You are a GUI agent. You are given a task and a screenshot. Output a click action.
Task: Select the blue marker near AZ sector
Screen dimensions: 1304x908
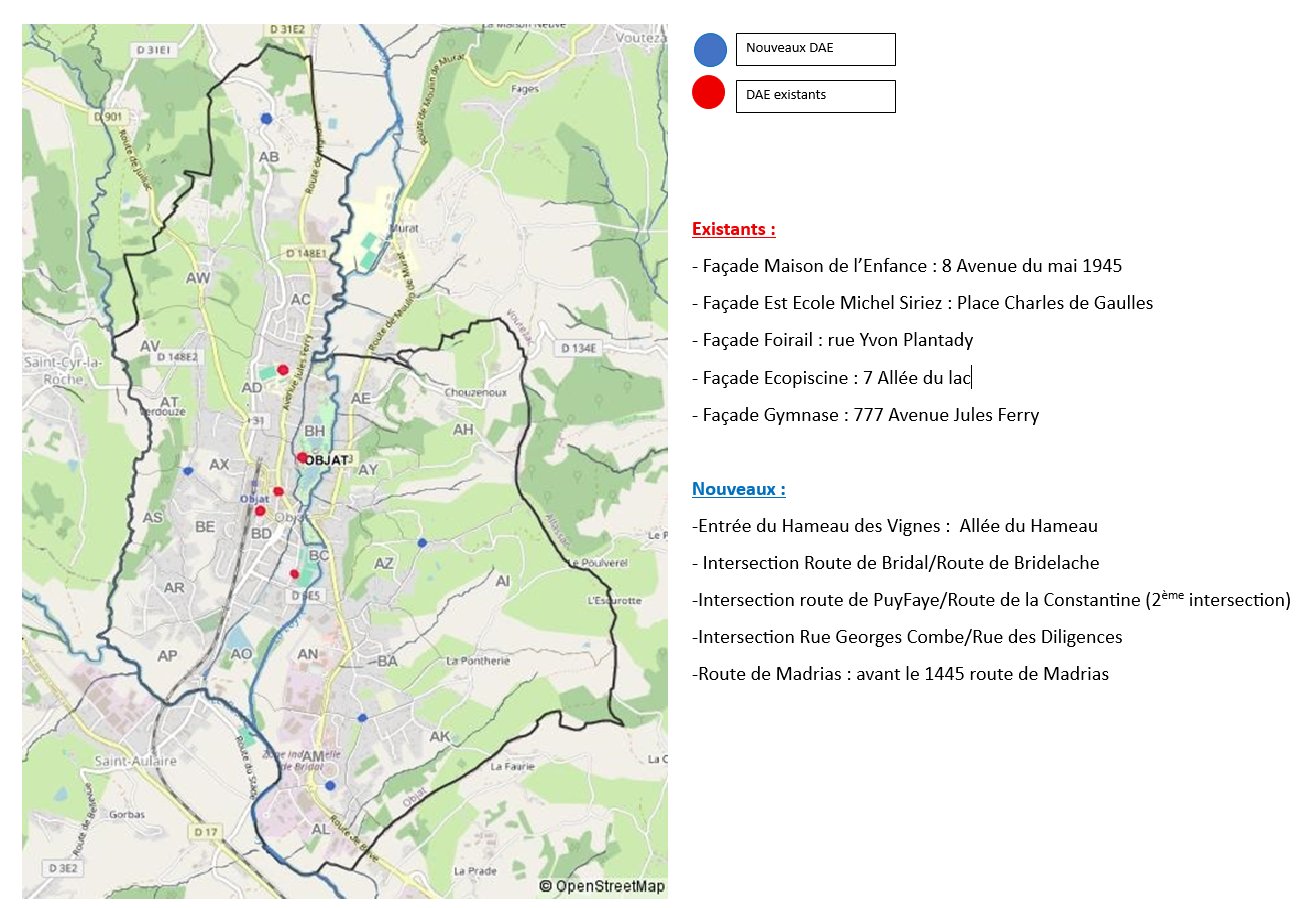tap(422, 542)
